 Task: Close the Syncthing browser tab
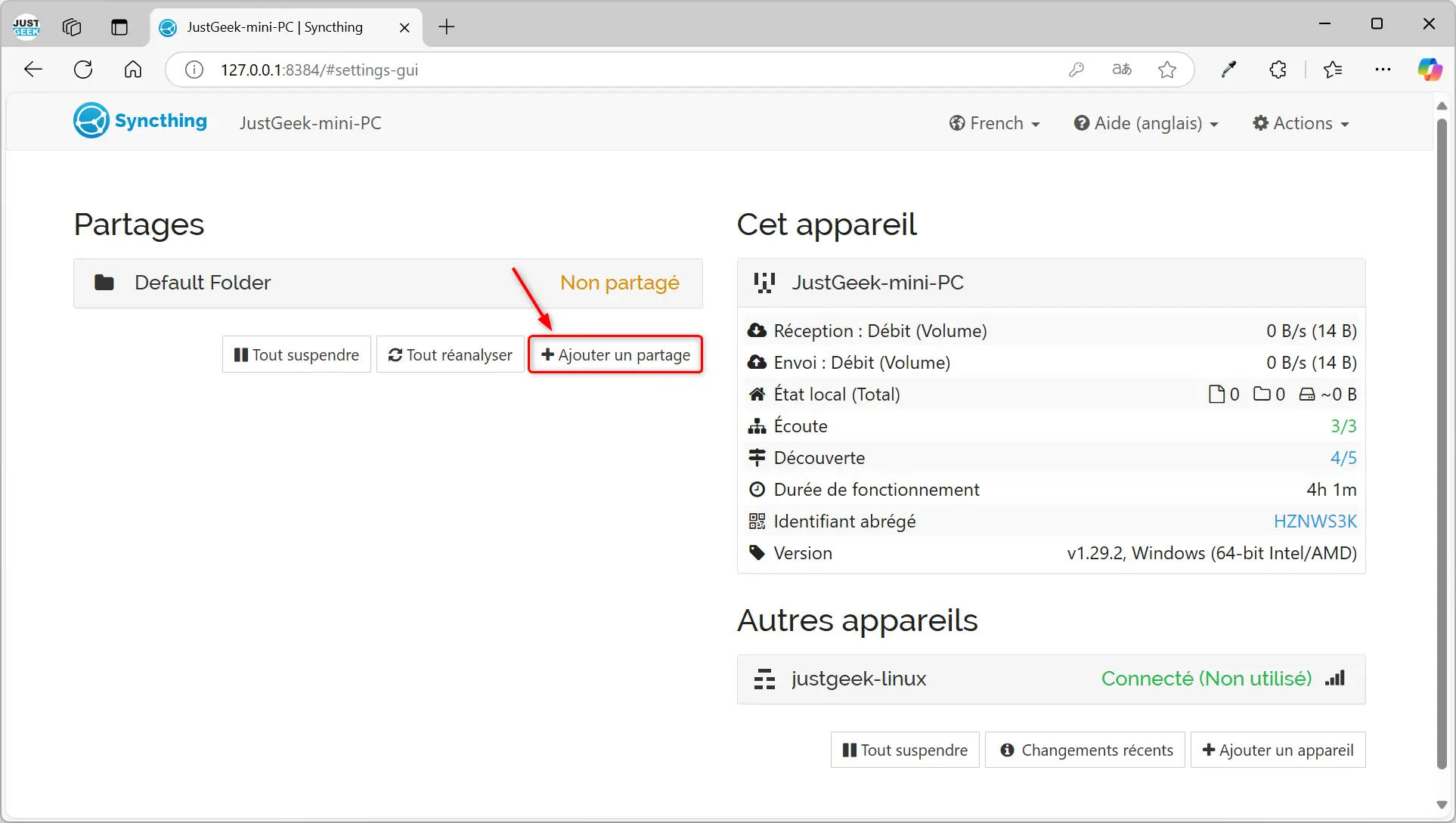coord(404,27)
